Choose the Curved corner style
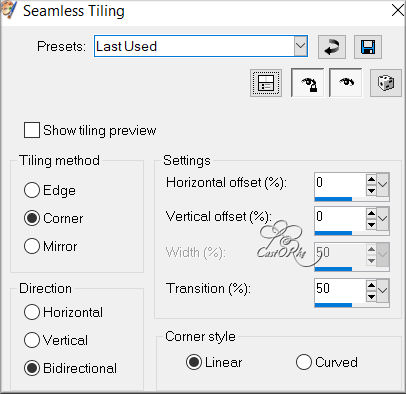 click(304, 362)
